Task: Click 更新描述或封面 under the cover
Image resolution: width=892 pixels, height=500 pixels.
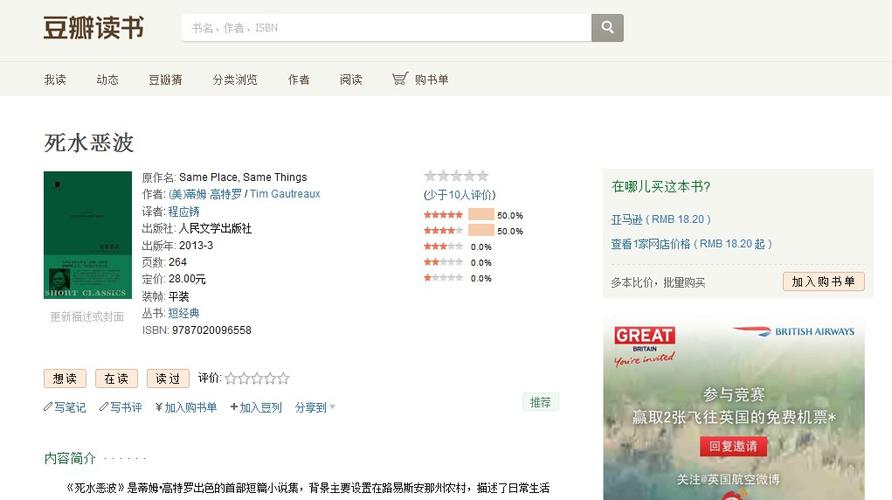Action: (87, 317)
